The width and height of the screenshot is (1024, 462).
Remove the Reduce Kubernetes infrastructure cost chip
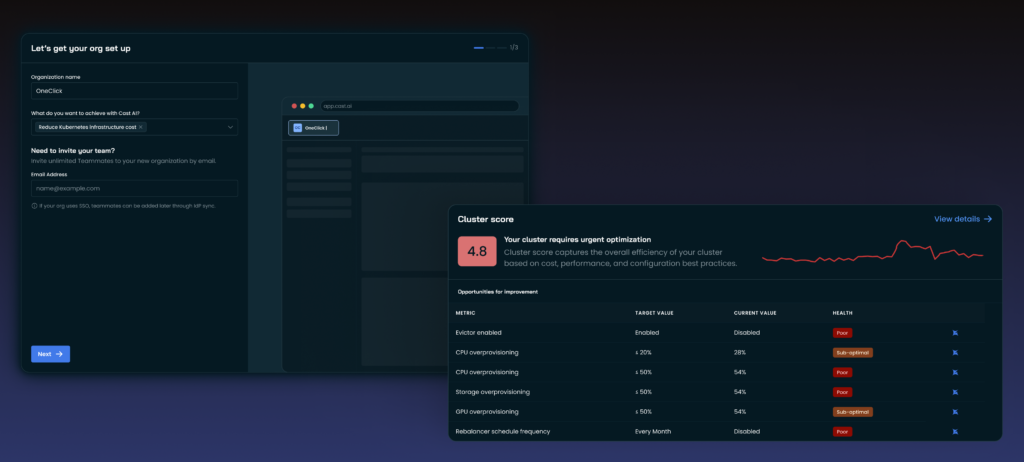tap(140, 127)
